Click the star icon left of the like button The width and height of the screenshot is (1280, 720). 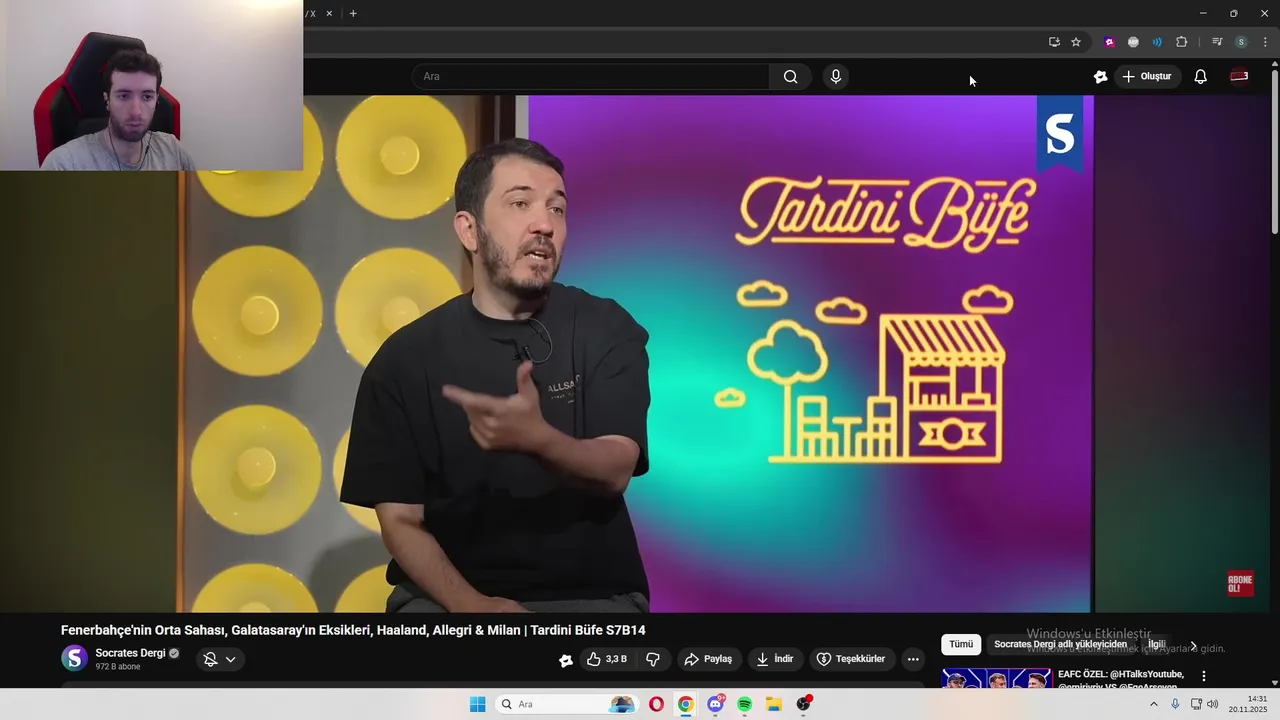coord(566,659)
